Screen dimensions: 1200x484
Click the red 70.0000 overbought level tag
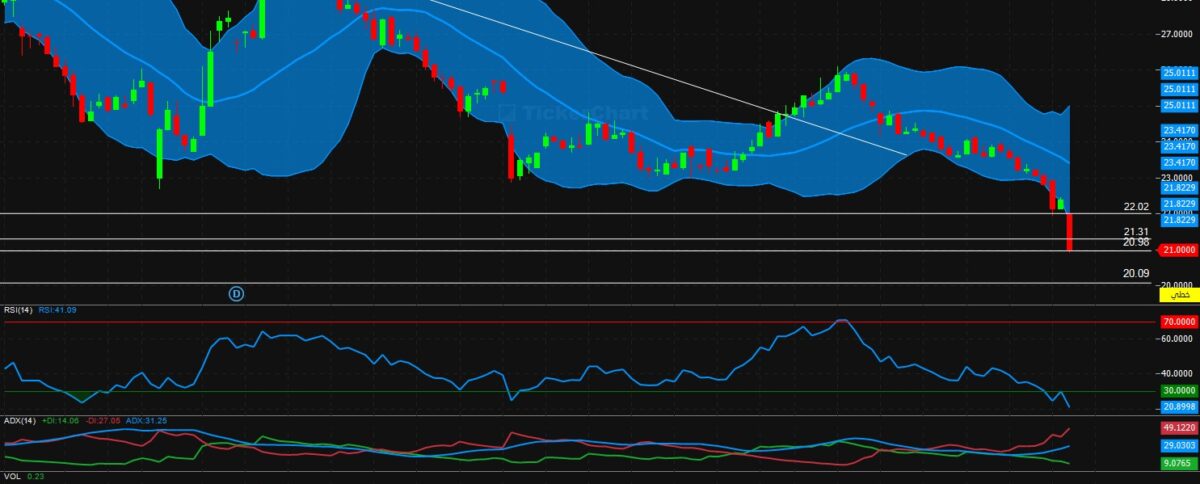(1179, 323)
